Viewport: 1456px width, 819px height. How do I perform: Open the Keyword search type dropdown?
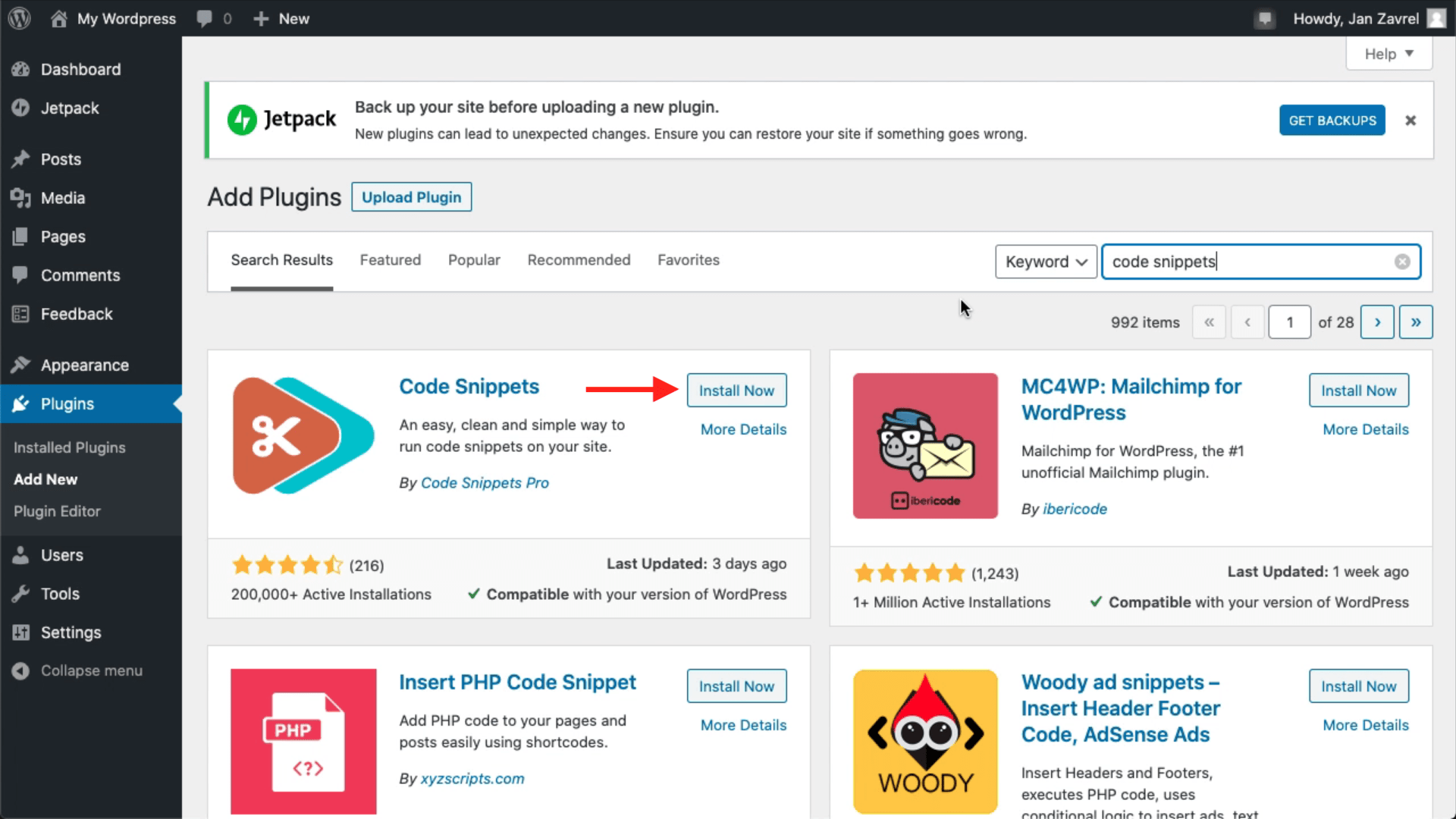(x=1046, y=262)
